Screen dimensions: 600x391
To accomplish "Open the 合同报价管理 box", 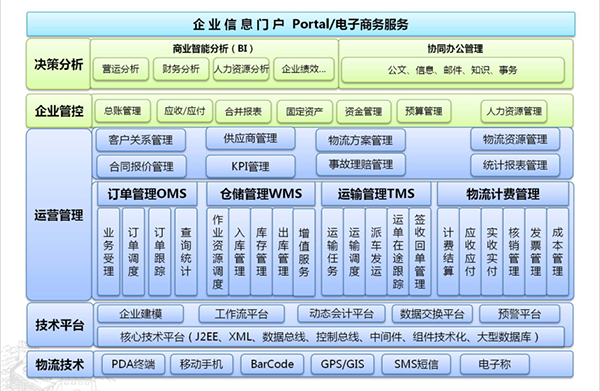I will [141, 166].
